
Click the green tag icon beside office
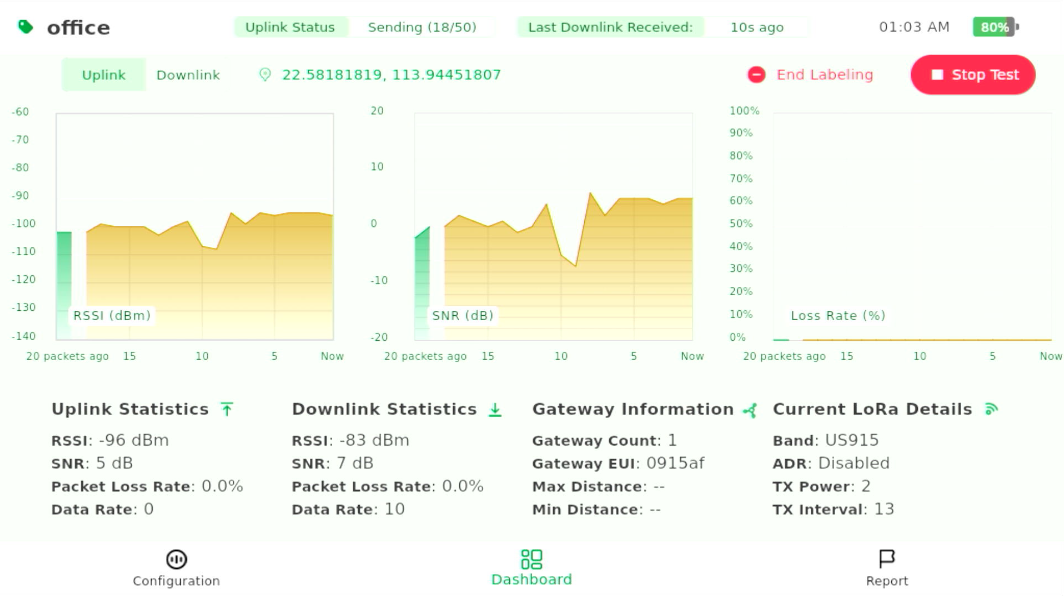pos(26,27)
